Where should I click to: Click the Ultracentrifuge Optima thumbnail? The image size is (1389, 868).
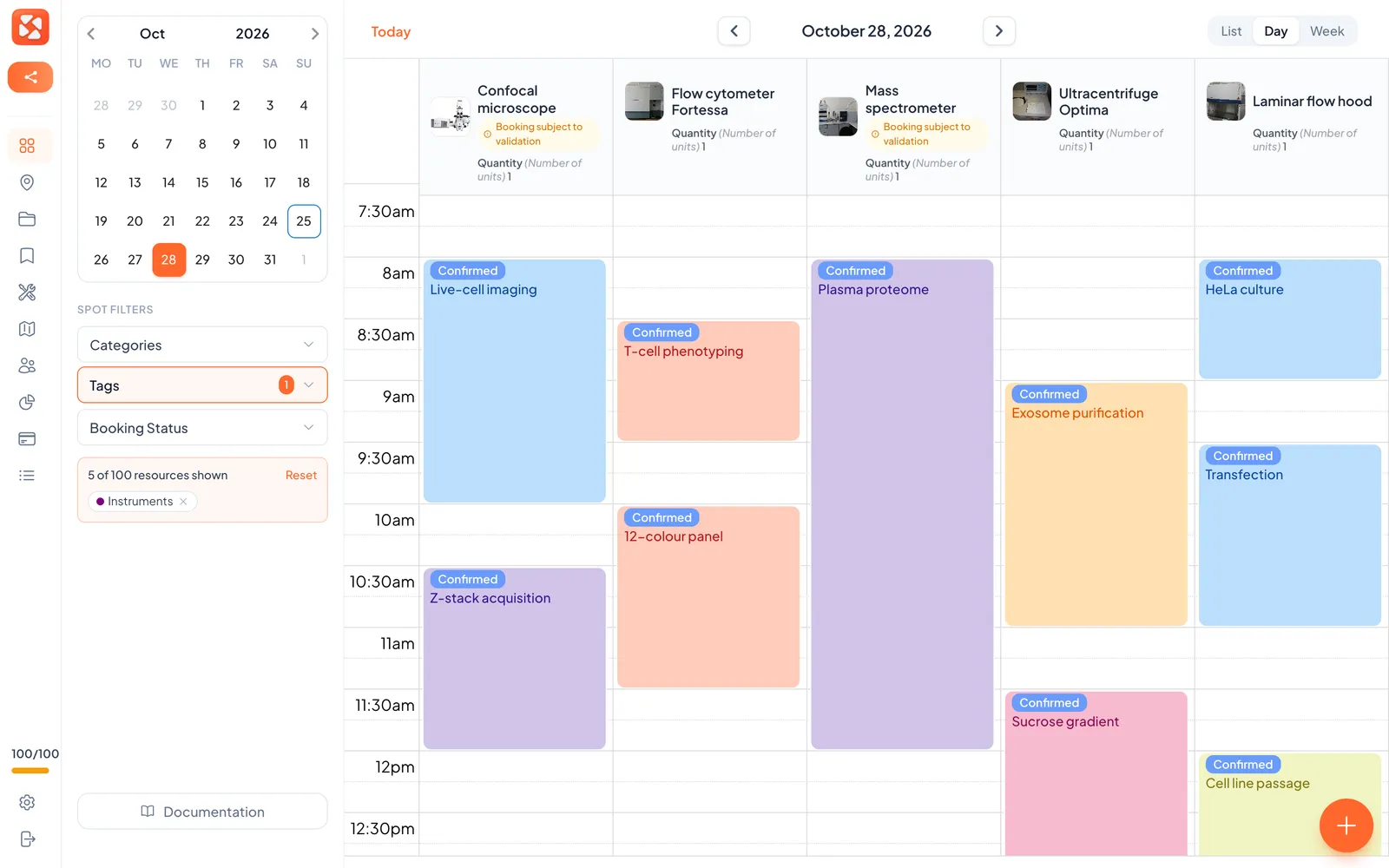tap(1032, 102)
